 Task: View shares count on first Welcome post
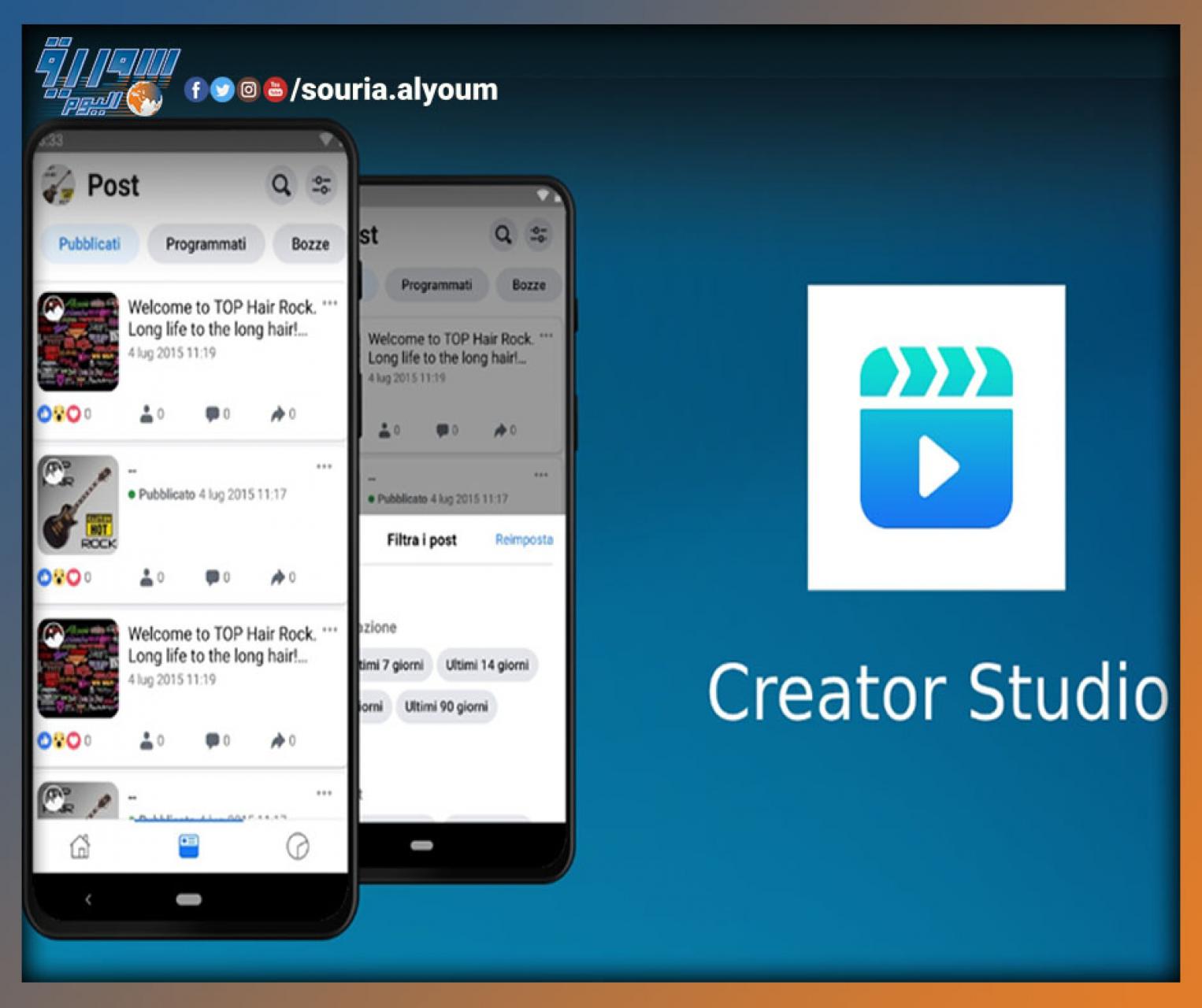(x=283, y=413)
